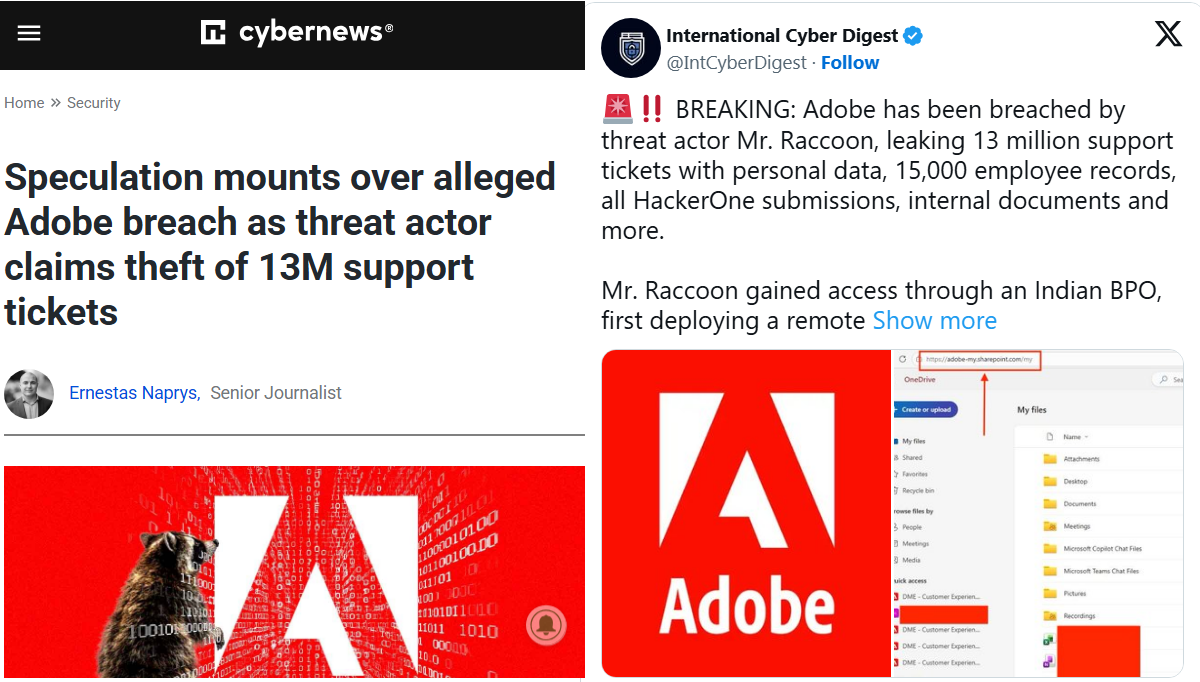Click the verified badge next to International Cyber Digest

912,35
